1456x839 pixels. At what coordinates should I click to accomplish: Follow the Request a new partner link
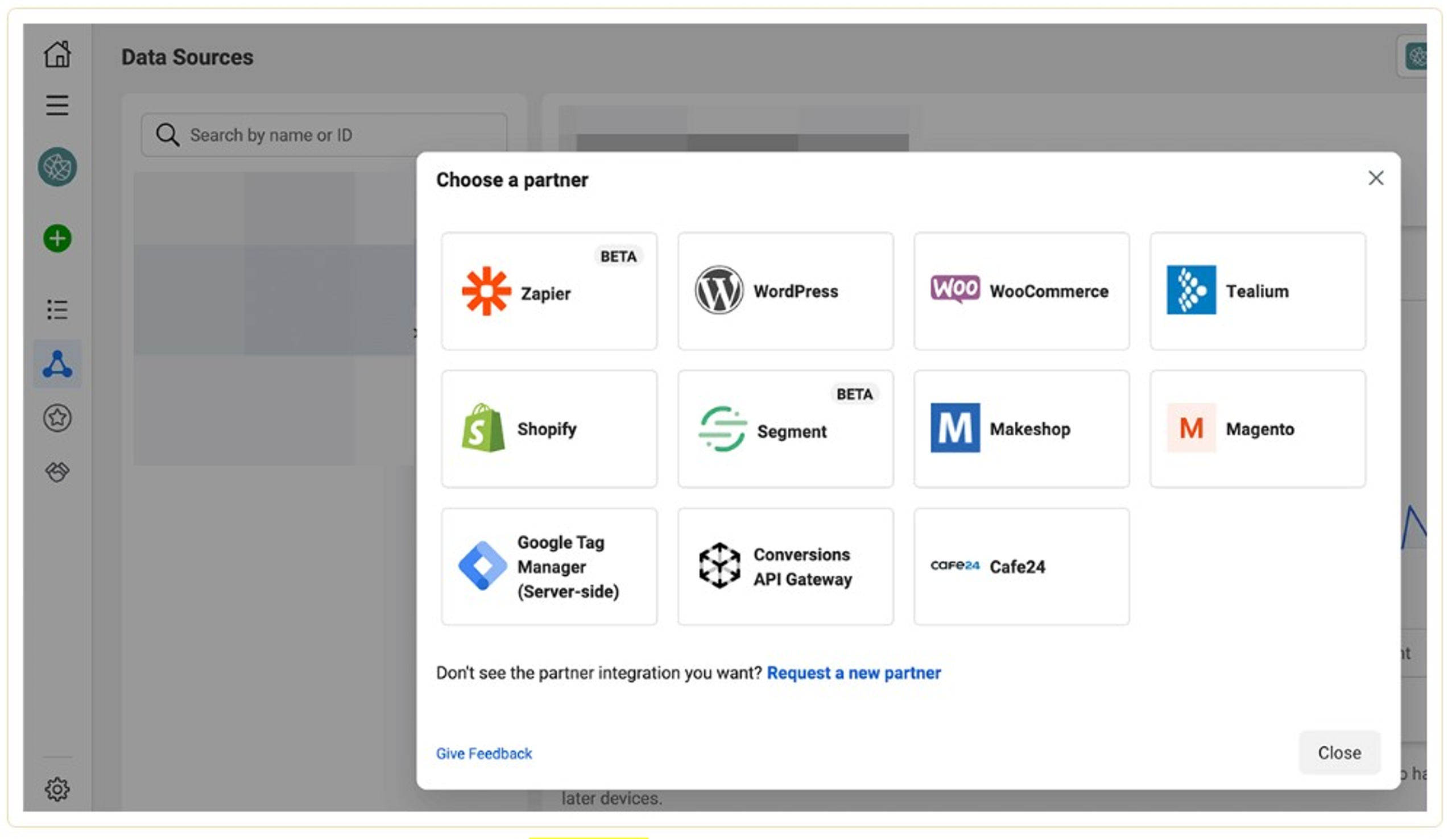pyautogui.click(x=853, y=673)
